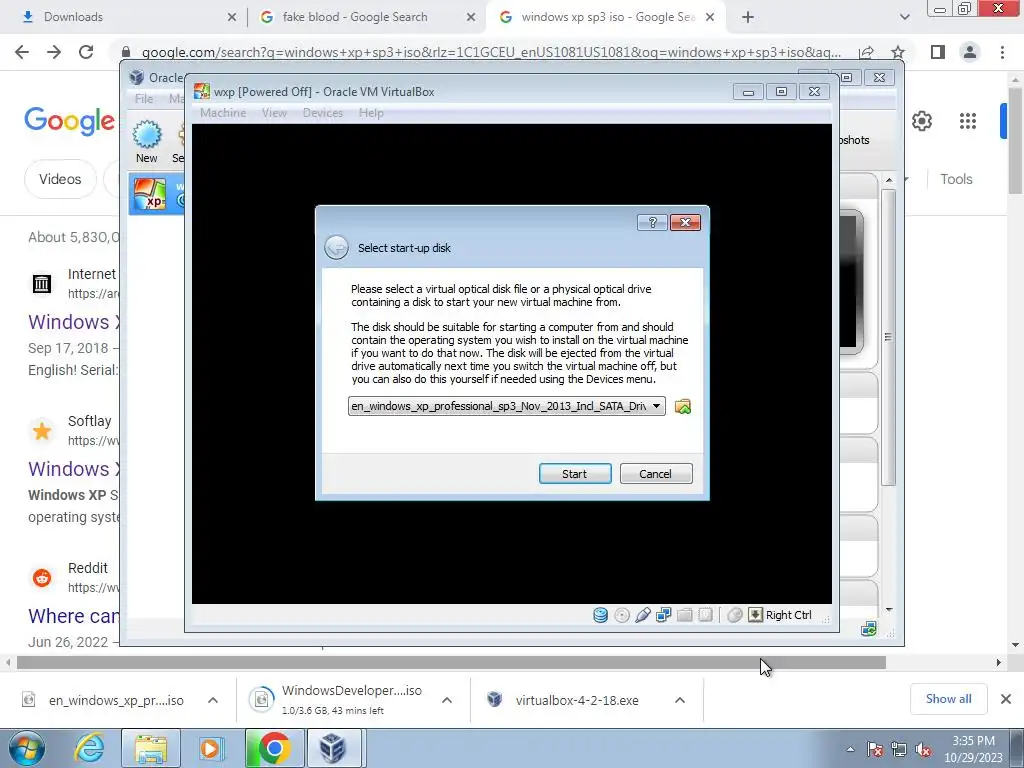Open the Windows Start orb

point(27,748)
